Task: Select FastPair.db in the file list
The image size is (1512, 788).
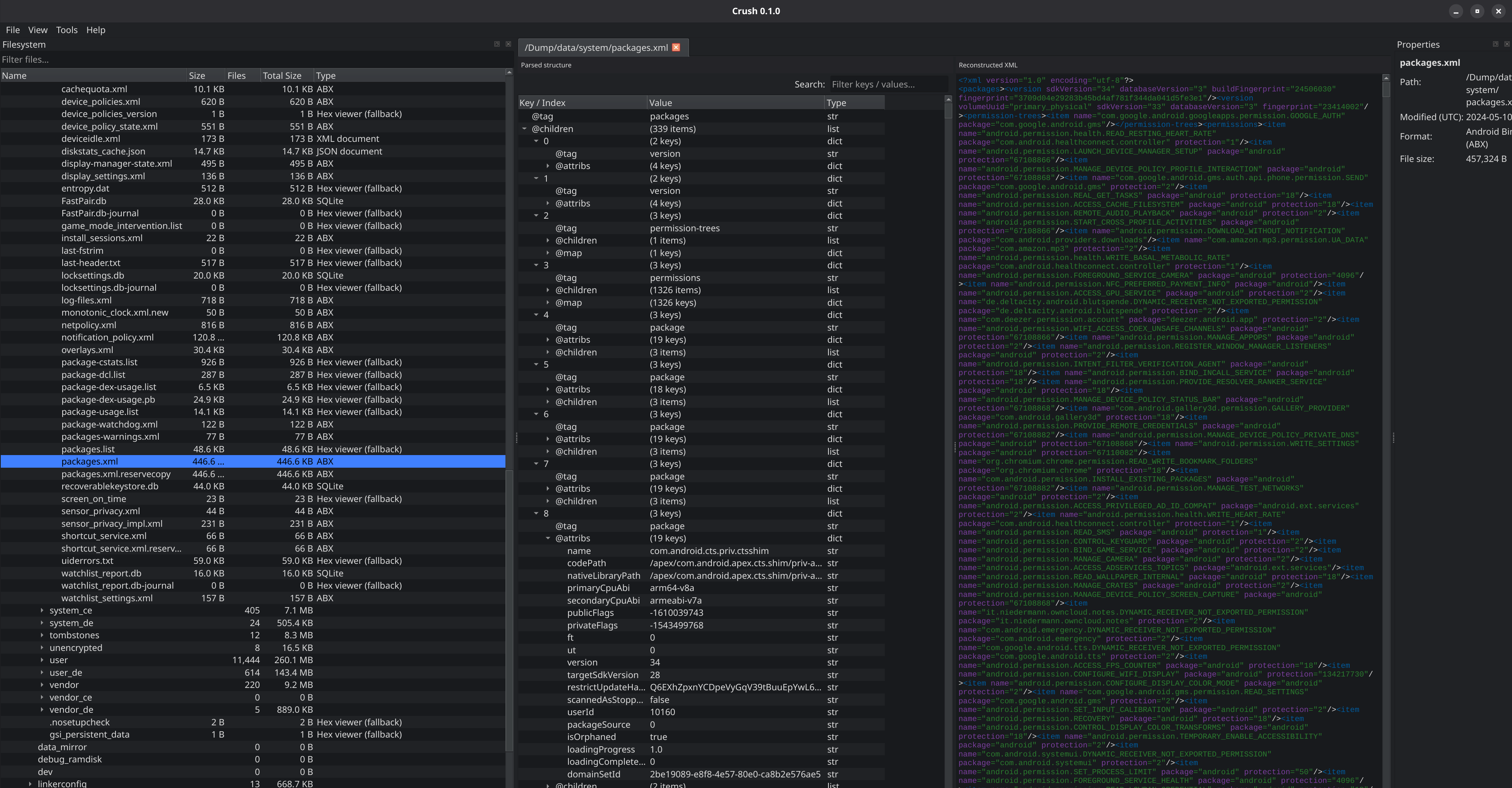Action: pyautogui.click(x=253, y=201)
